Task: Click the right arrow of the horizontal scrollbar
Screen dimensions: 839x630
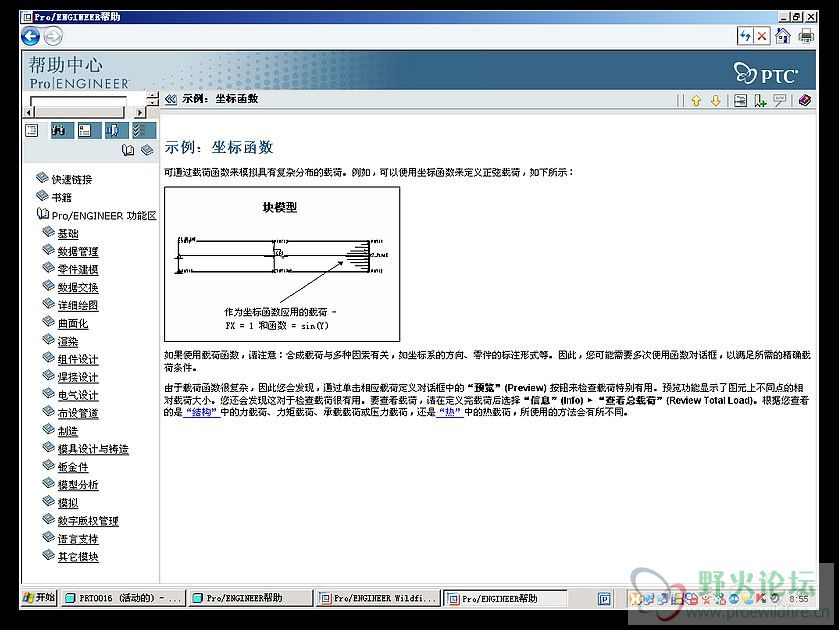Action: 140,112
